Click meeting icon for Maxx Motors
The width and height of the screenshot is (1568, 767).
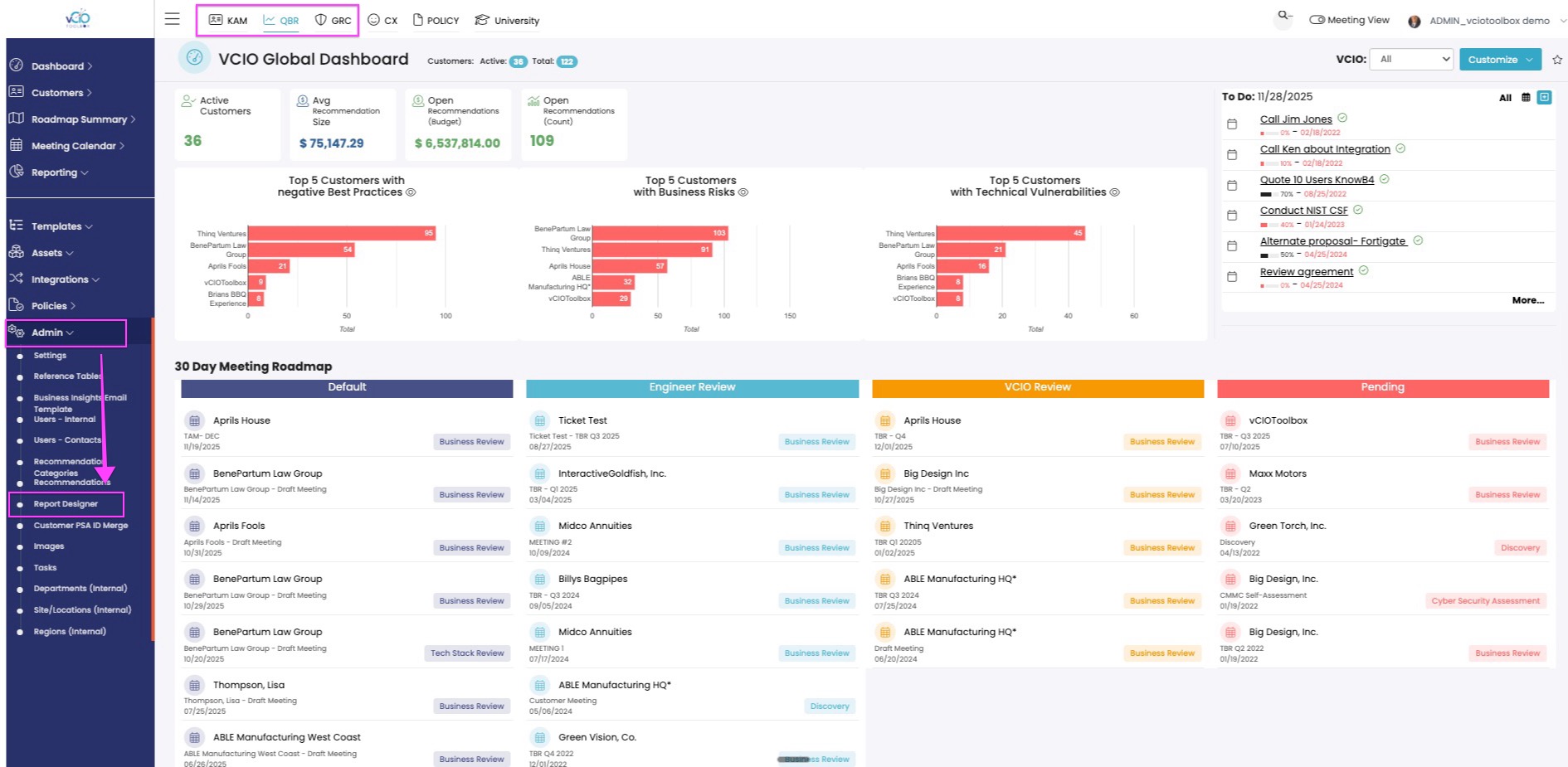[x=1230, y=473]
